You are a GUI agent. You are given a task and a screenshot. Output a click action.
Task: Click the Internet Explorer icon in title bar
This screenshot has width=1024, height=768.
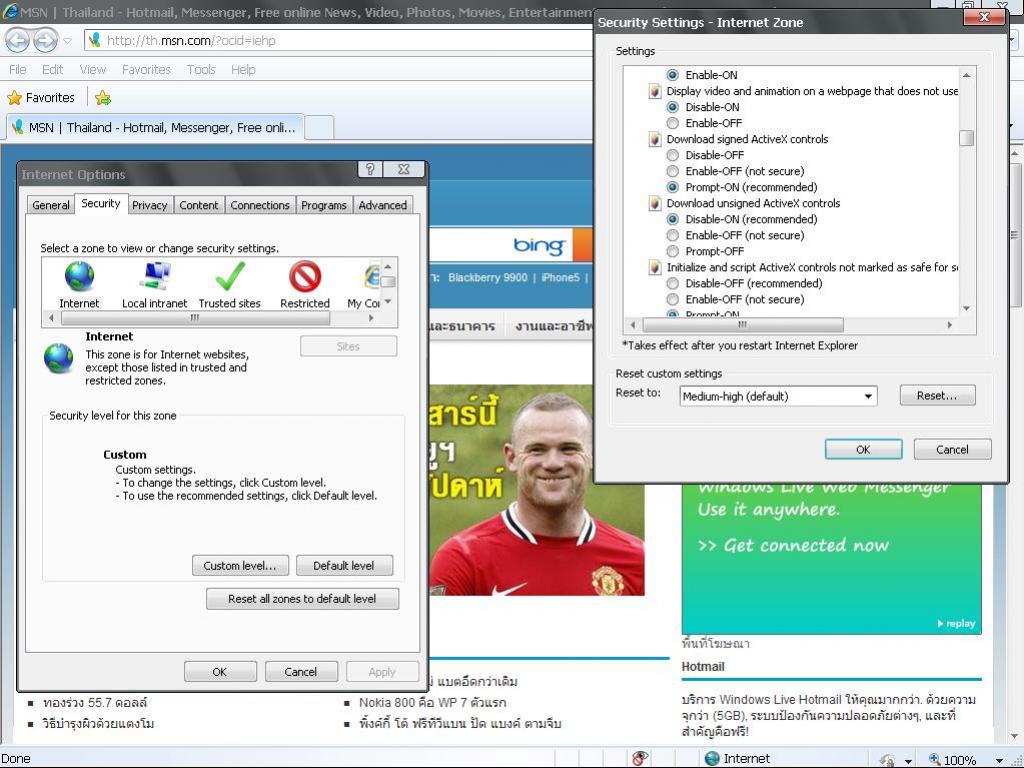click(10, 11)
